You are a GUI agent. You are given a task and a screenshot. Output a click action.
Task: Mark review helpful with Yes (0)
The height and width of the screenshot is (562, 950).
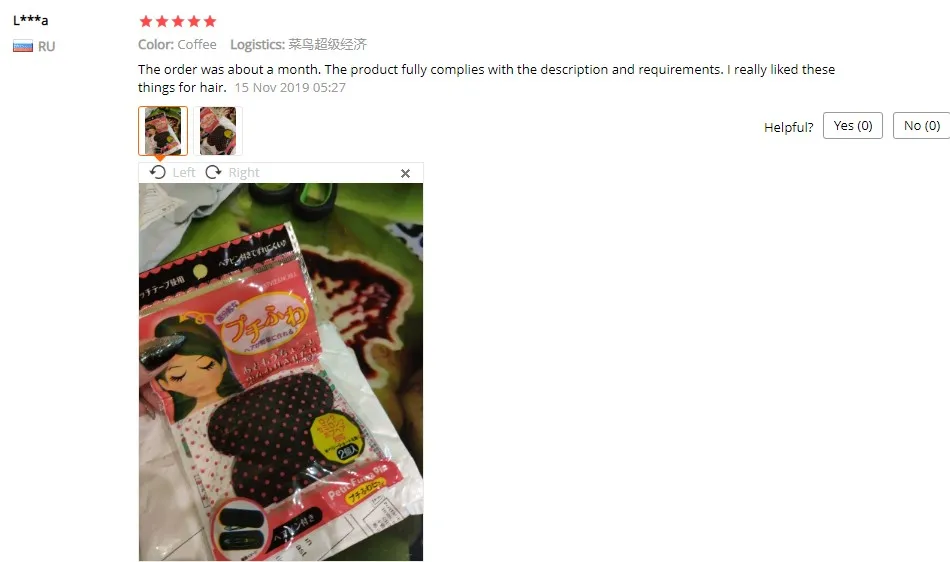click(x=852, y=125)
